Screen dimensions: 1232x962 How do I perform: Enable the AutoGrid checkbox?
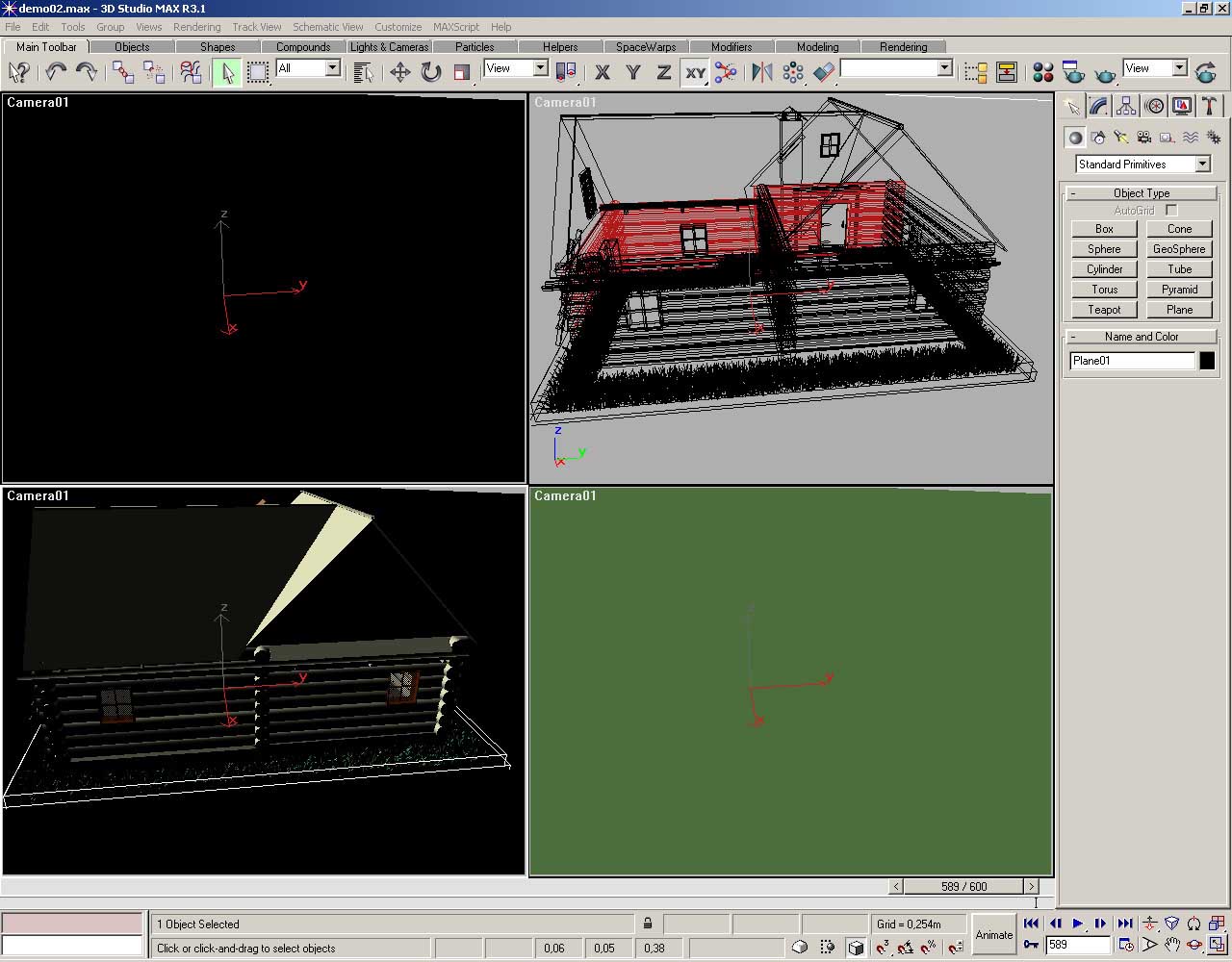pos(1171,210)
